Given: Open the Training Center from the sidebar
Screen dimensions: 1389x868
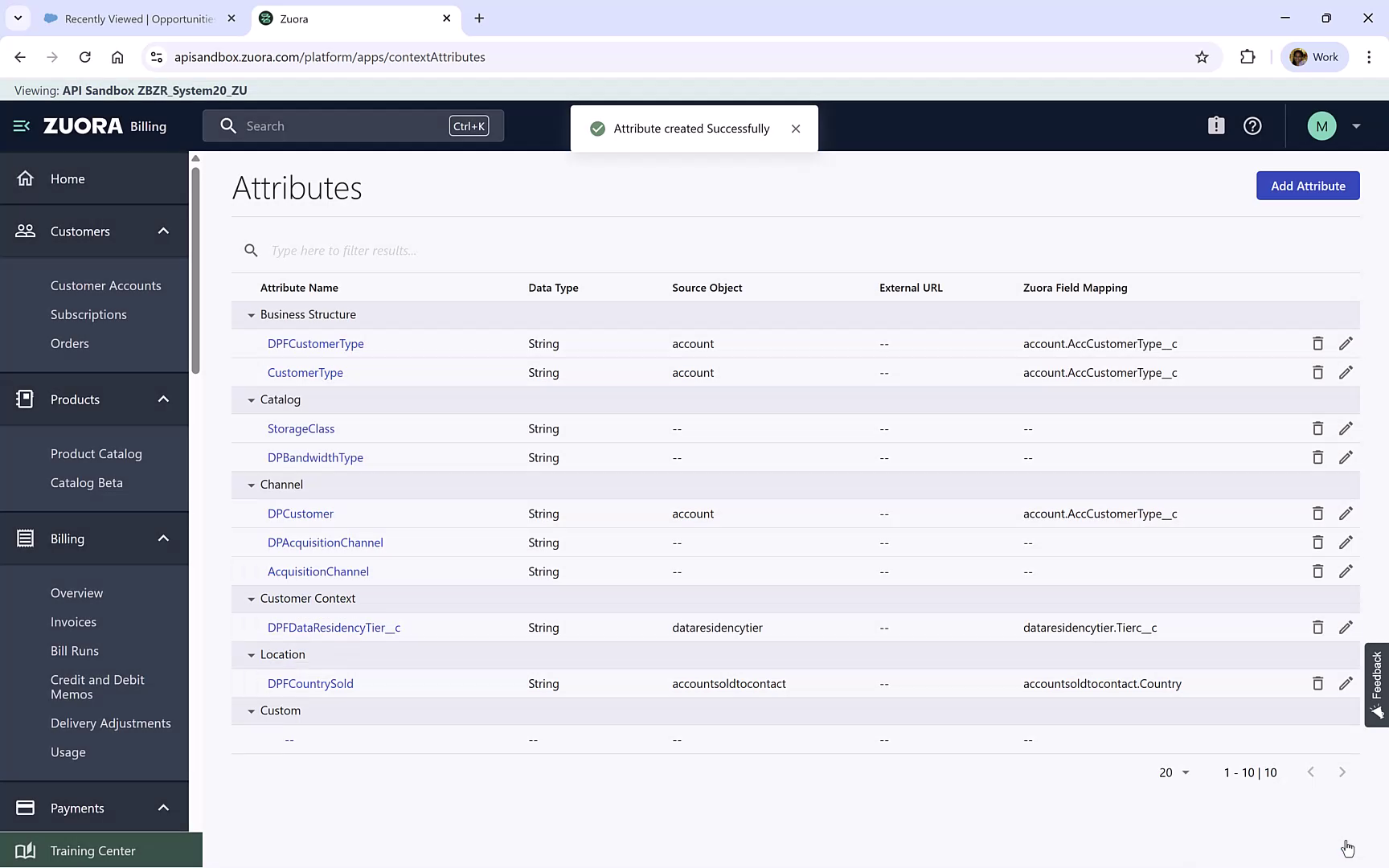Looking at the screenshot, I should [x=92, y=850].
